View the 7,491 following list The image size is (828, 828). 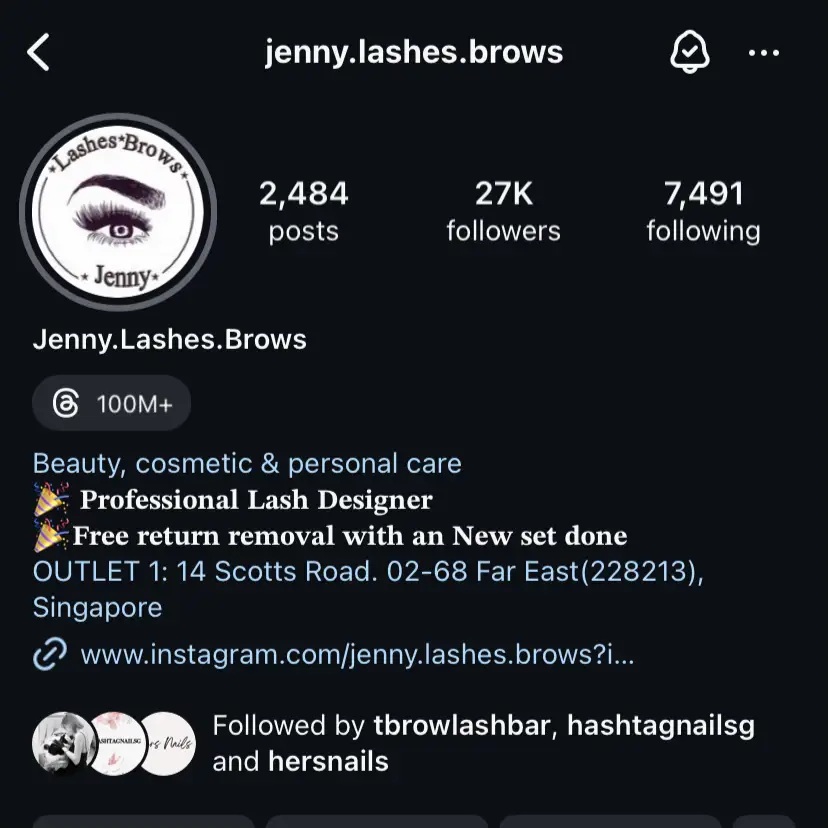(x=703, y=212)
